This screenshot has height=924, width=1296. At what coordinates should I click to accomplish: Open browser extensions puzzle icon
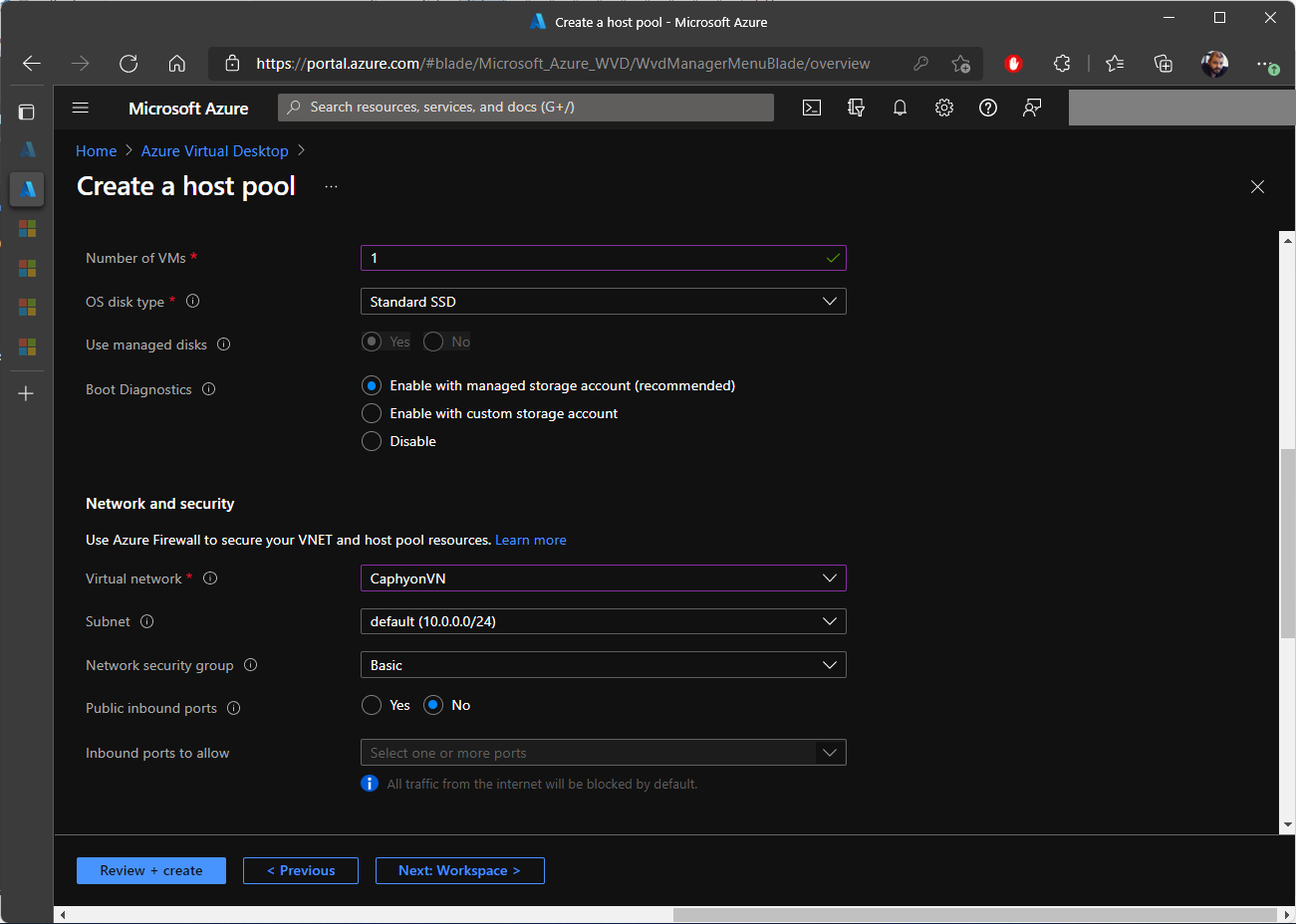[x=1062, y=64]
